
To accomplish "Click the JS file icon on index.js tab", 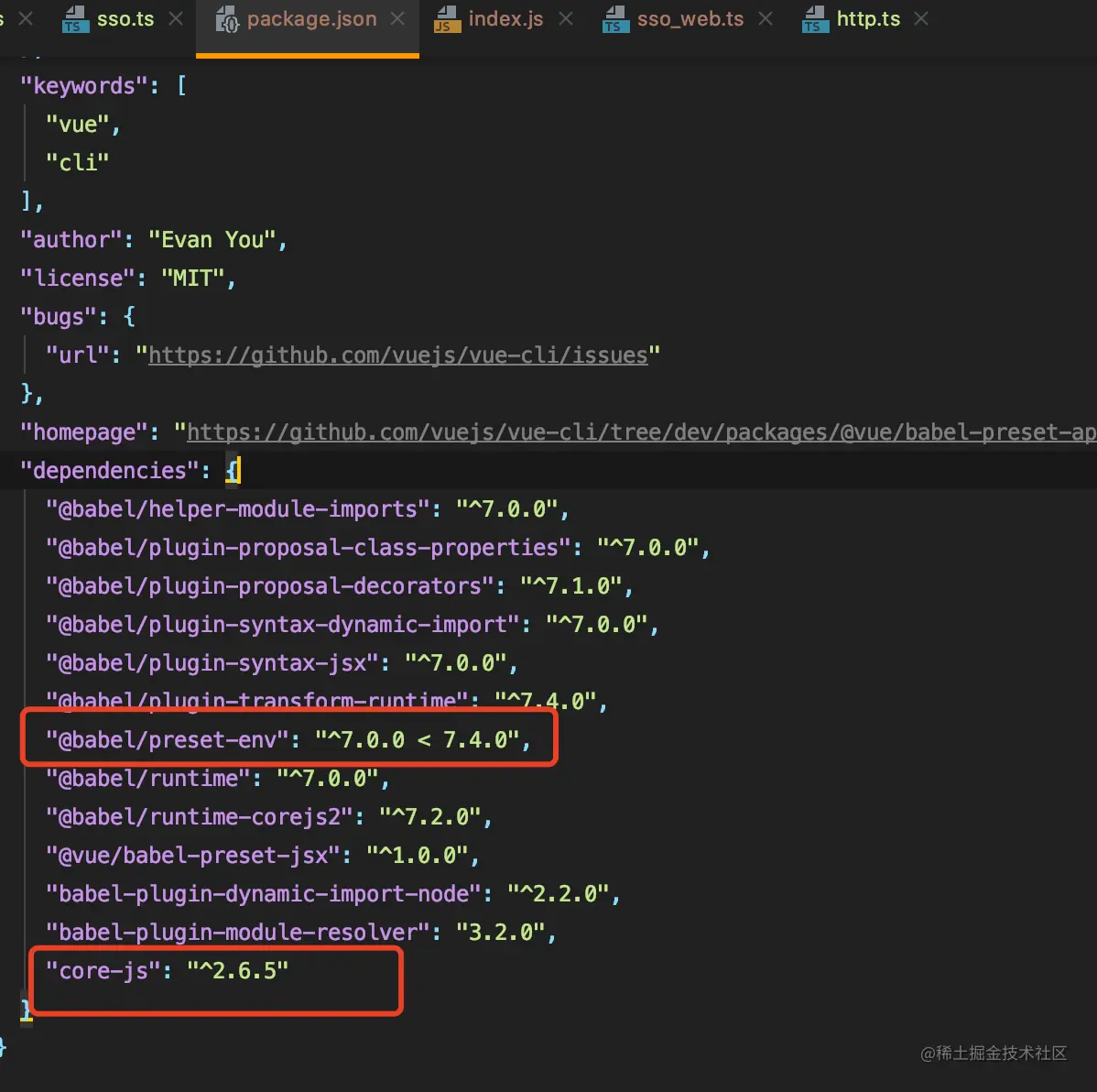I will click(446, 19).
